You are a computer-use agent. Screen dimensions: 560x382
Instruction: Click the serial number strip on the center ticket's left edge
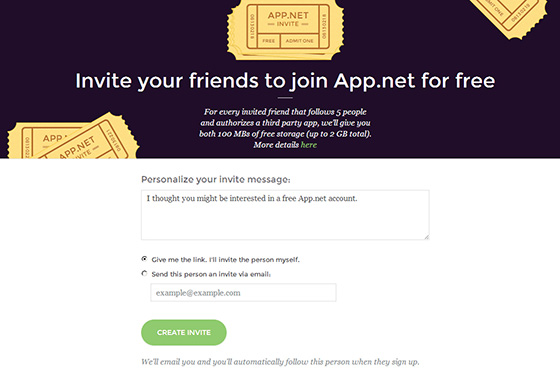tap(252, 26)
